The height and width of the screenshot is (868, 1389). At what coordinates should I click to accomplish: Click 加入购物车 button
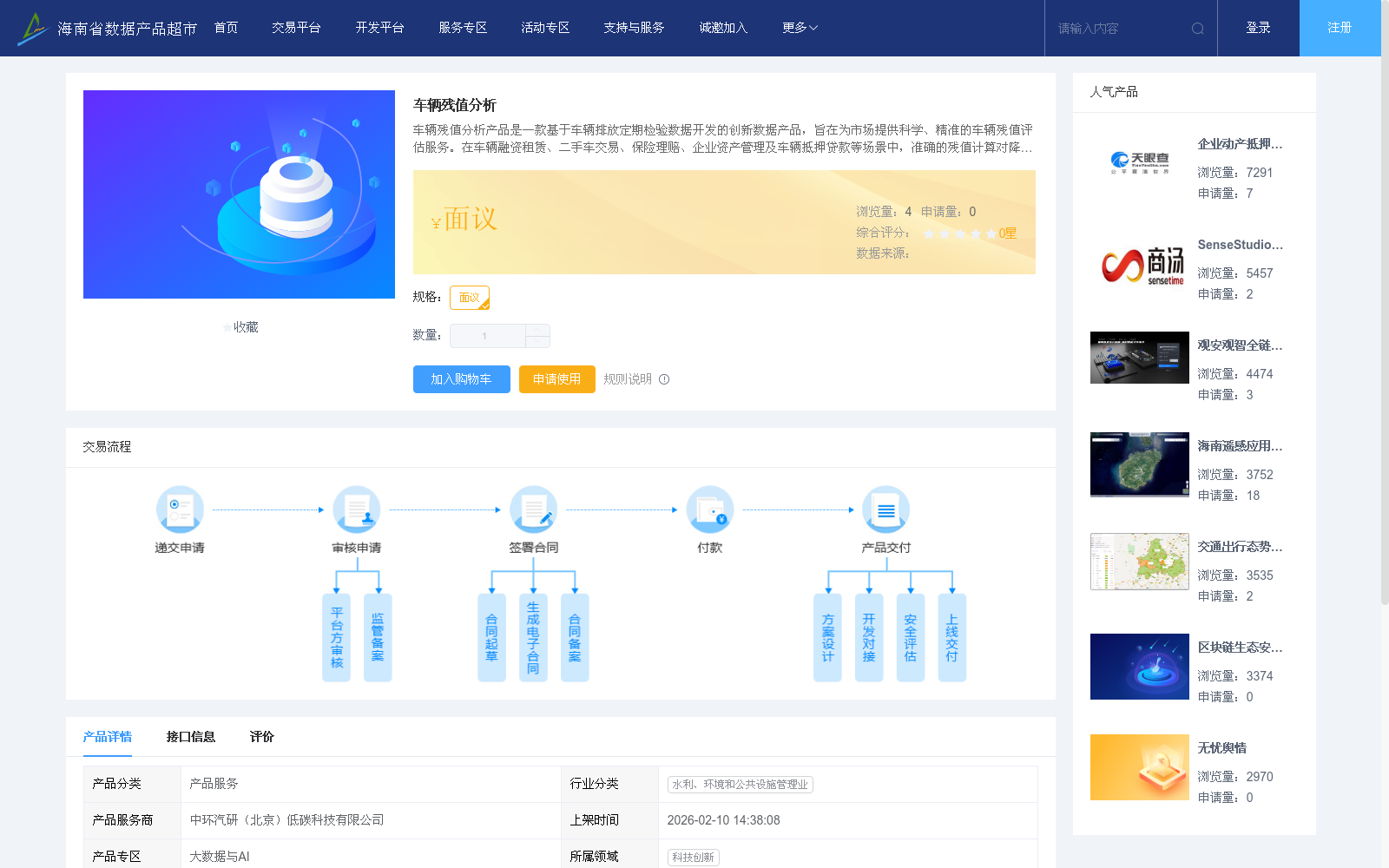tap(462, 379)
